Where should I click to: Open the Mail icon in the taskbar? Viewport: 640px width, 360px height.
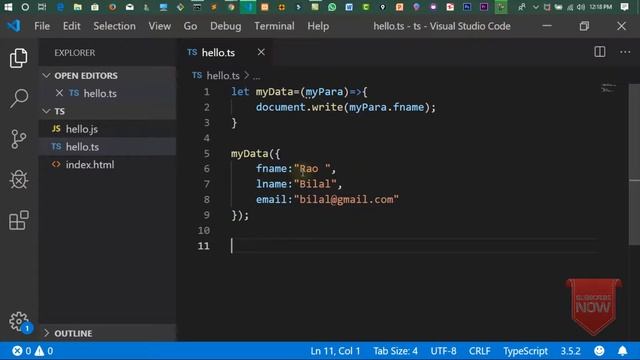tap(129, 7)
